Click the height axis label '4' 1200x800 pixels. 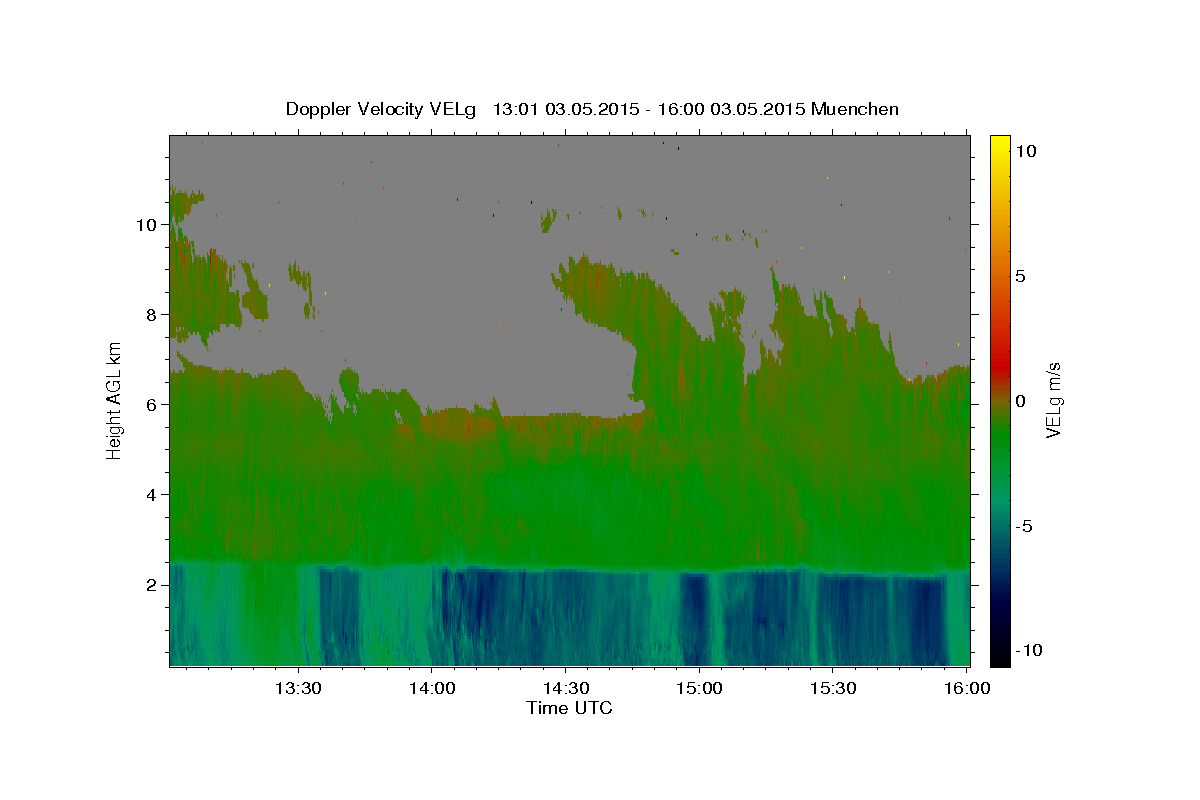pos(153,495)
